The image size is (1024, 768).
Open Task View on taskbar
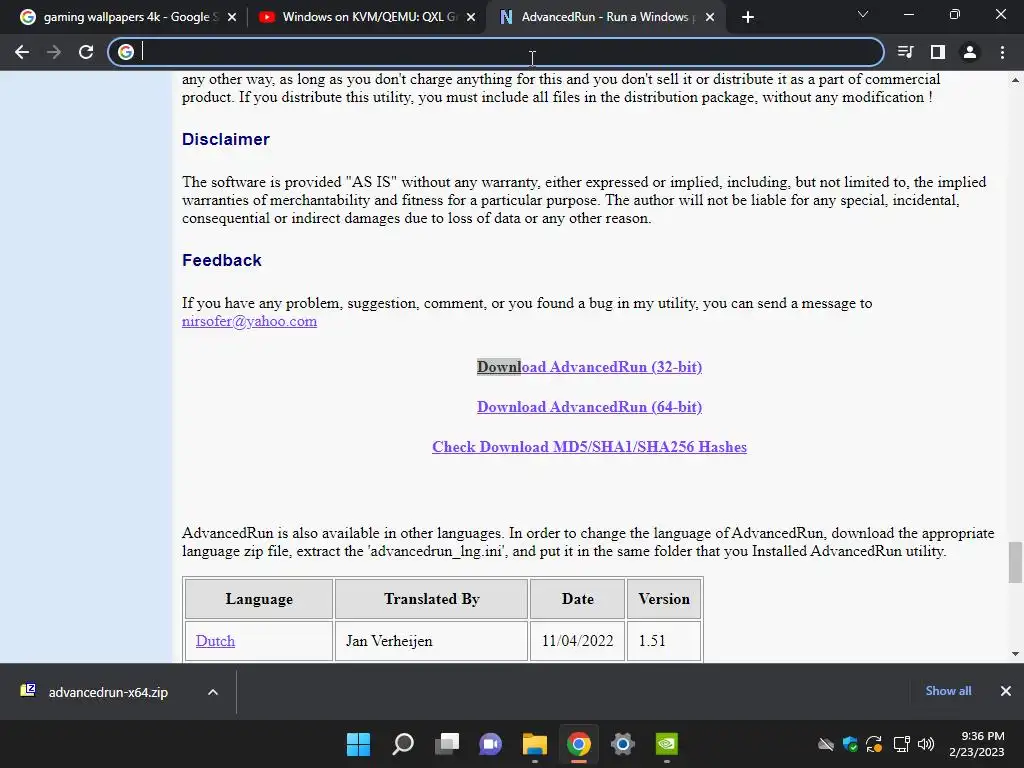[x=447, y=744]
